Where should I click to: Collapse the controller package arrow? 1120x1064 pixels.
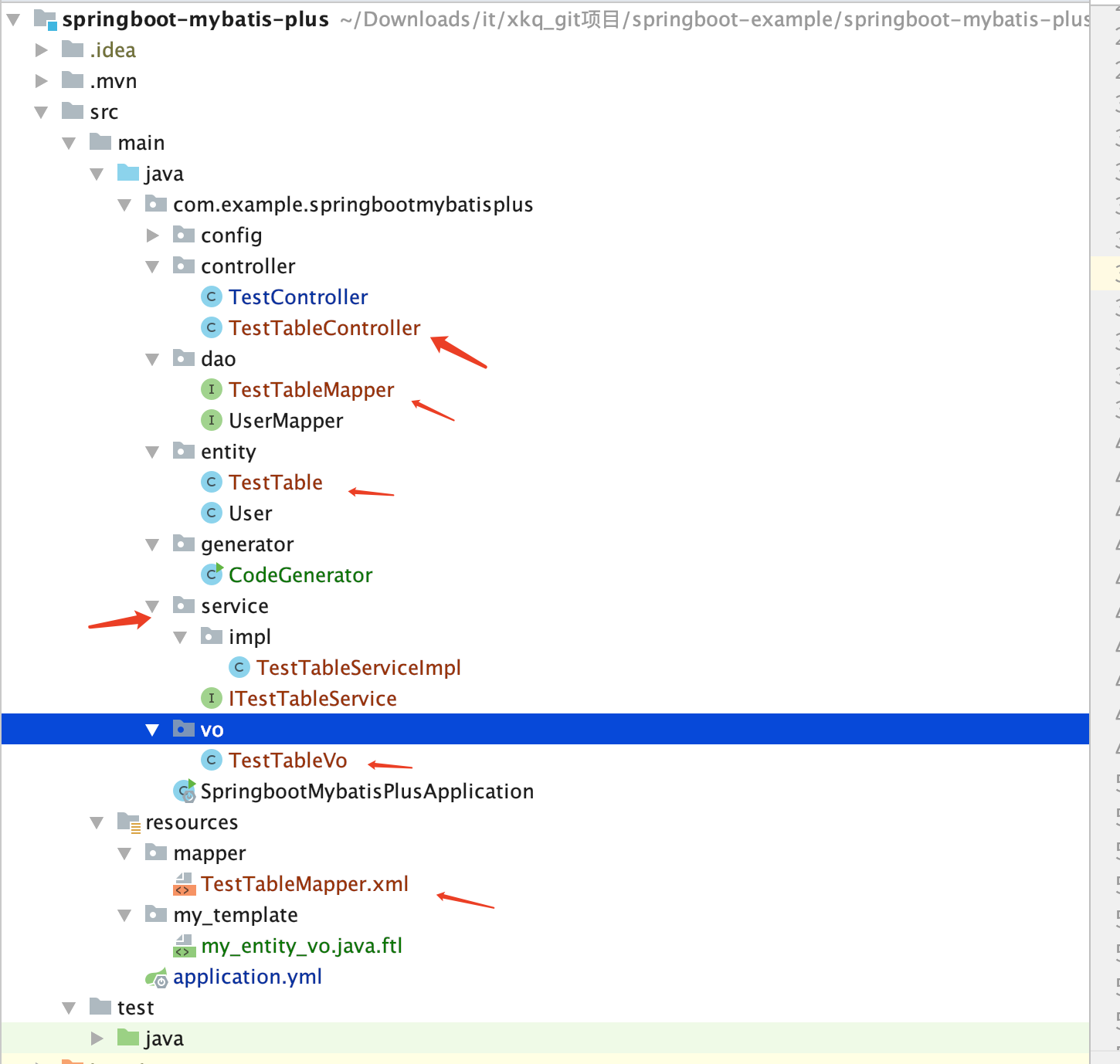[153, 267]
